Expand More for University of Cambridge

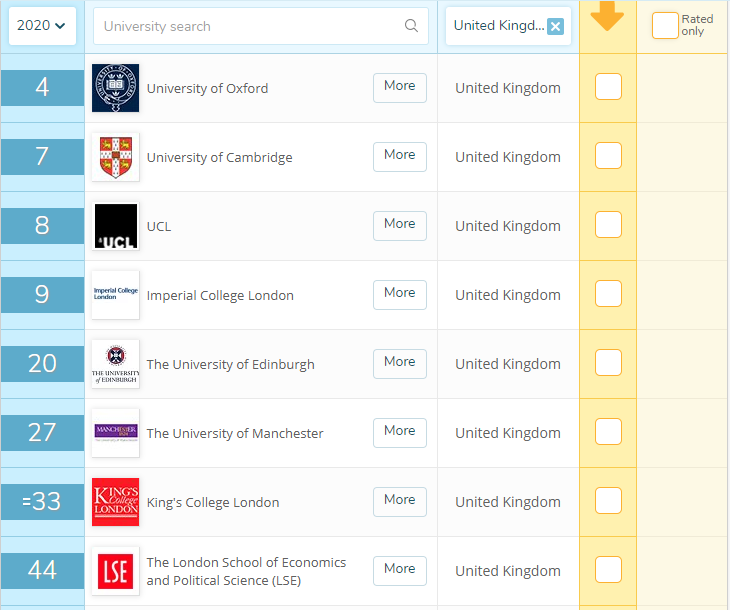point(399,156)
